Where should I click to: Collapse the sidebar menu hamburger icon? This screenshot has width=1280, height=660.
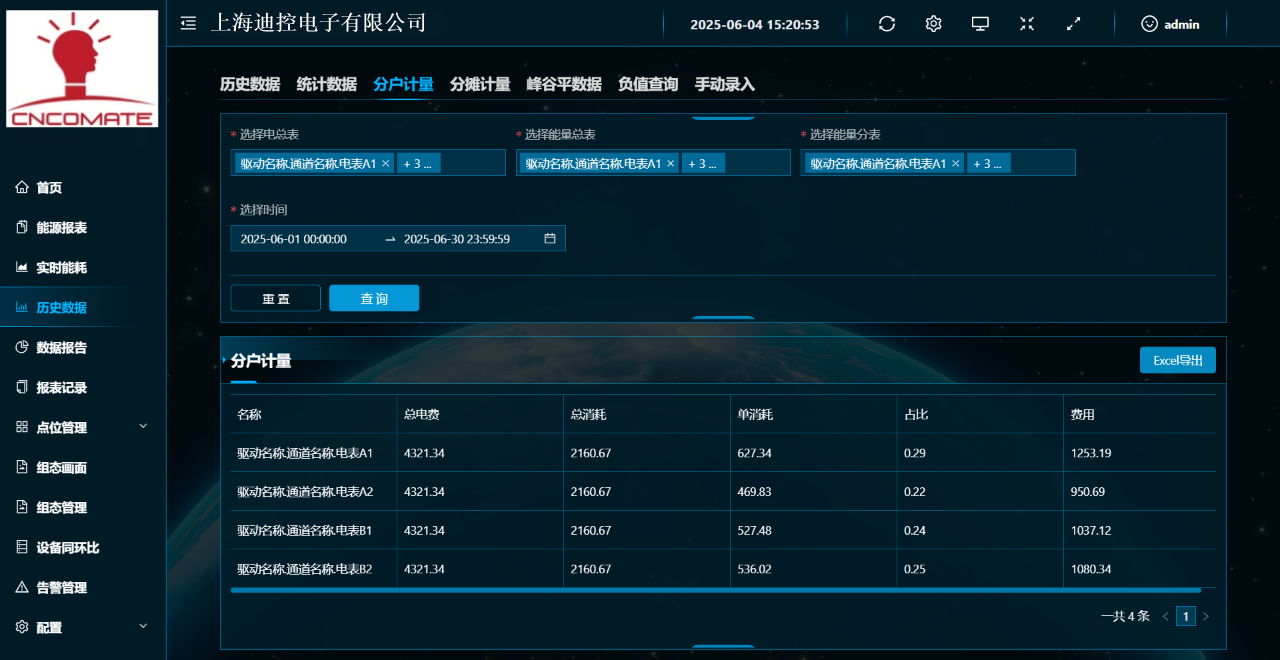188,24
